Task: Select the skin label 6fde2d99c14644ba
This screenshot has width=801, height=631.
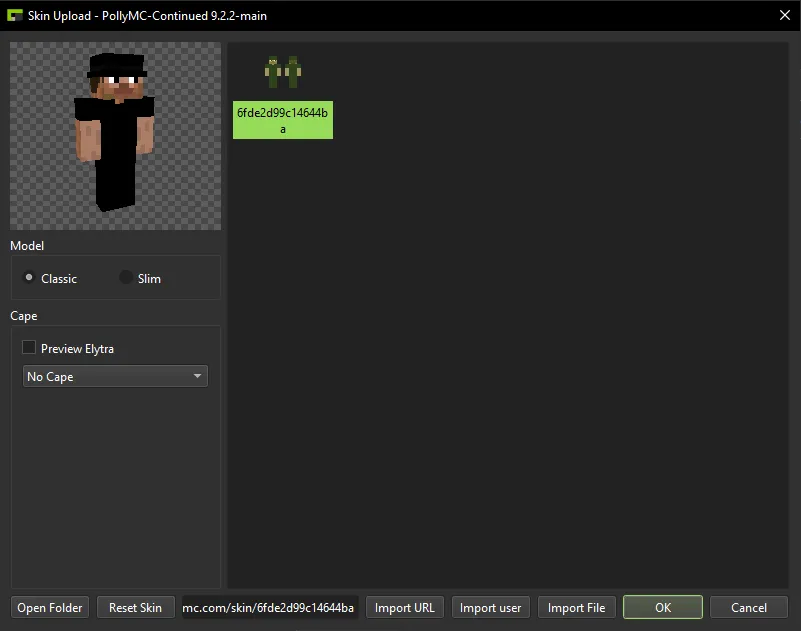Action: coord(282,120)
